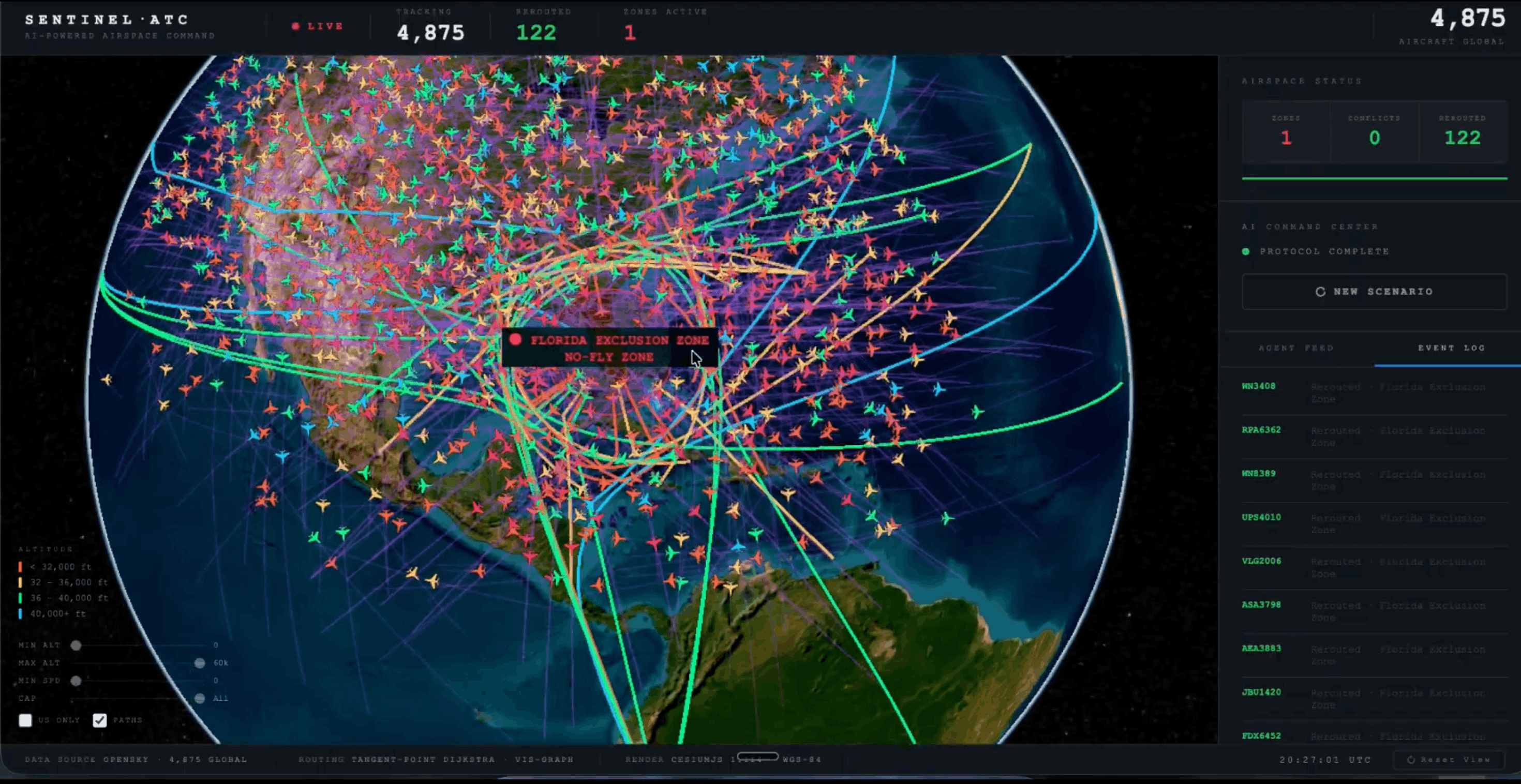
Task: Uncheck the Paths checkbox
Action: (100, 720)
